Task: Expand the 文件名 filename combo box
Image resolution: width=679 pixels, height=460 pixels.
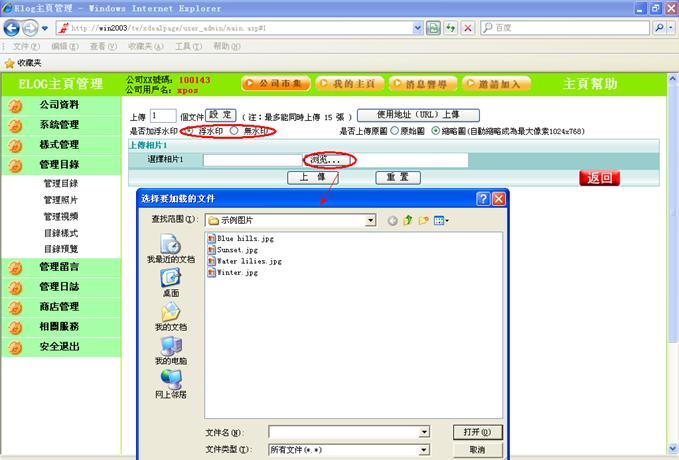Action: (424, 432)
